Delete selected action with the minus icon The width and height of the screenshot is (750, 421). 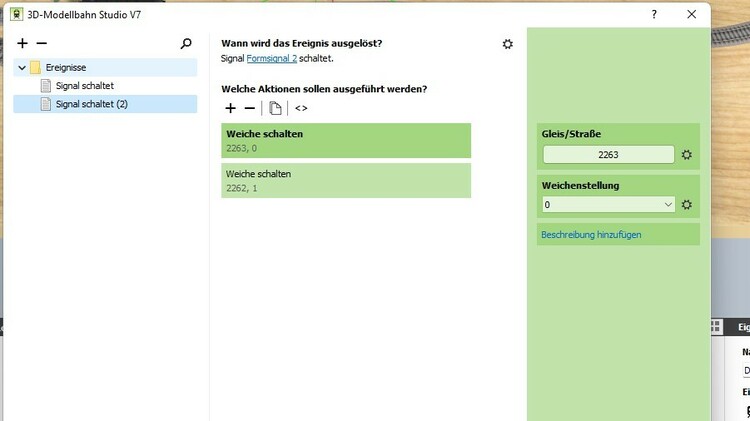[250, 108]
